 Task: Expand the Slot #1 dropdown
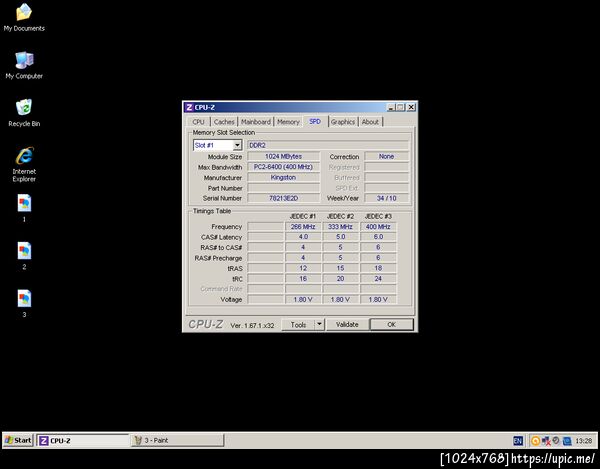click(x=237, y=145)
